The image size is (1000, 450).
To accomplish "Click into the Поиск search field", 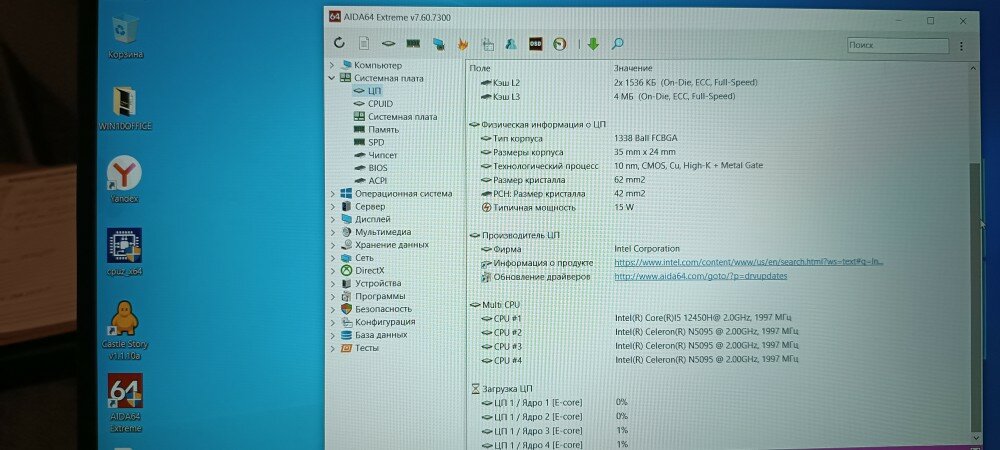I will (x=898, y=45).
